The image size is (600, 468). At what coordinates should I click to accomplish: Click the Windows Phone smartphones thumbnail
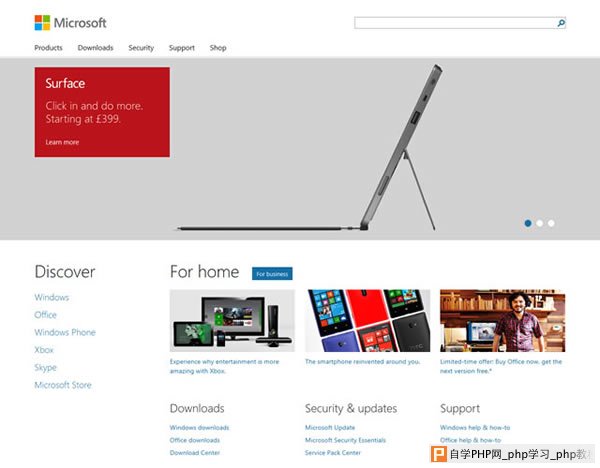(368, 321)
